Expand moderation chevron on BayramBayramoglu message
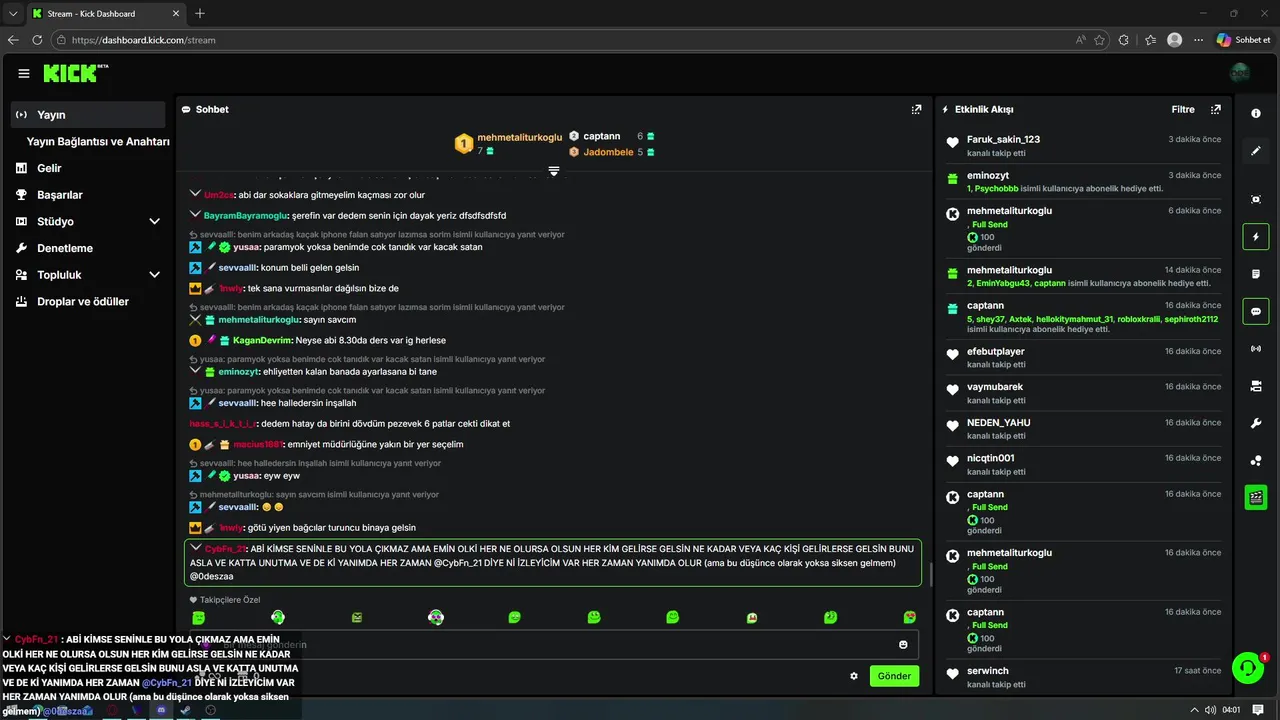The height and width of the screenshot is (720, 1280). 195,215
